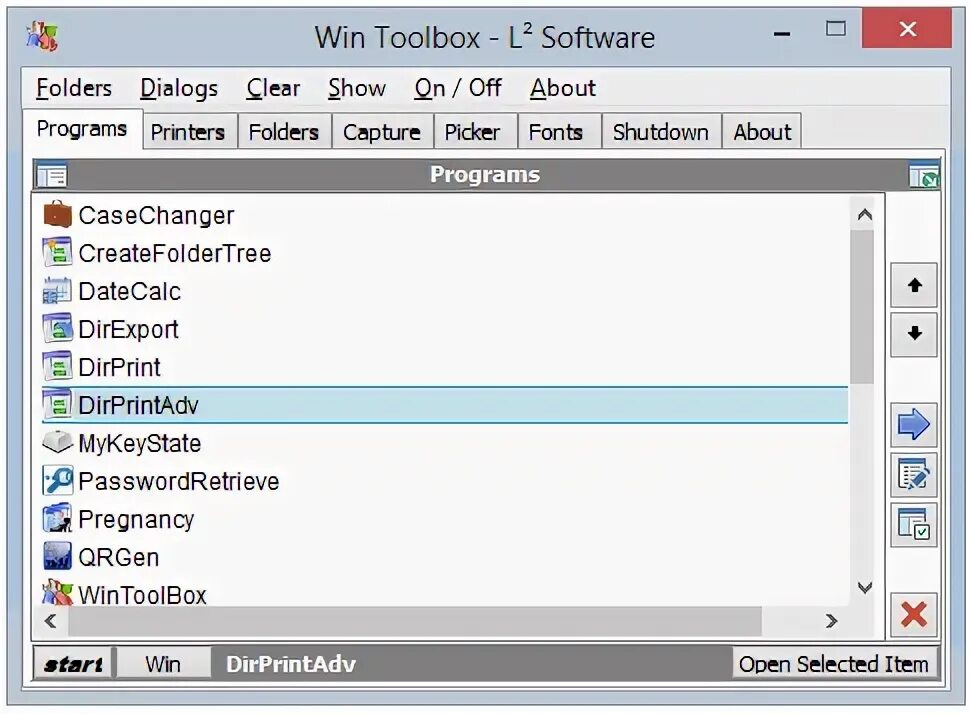Select CreateFolderTree in the list
Image resolution: width=970 pixels, height=714 pixels.
[x=444, y=252]
